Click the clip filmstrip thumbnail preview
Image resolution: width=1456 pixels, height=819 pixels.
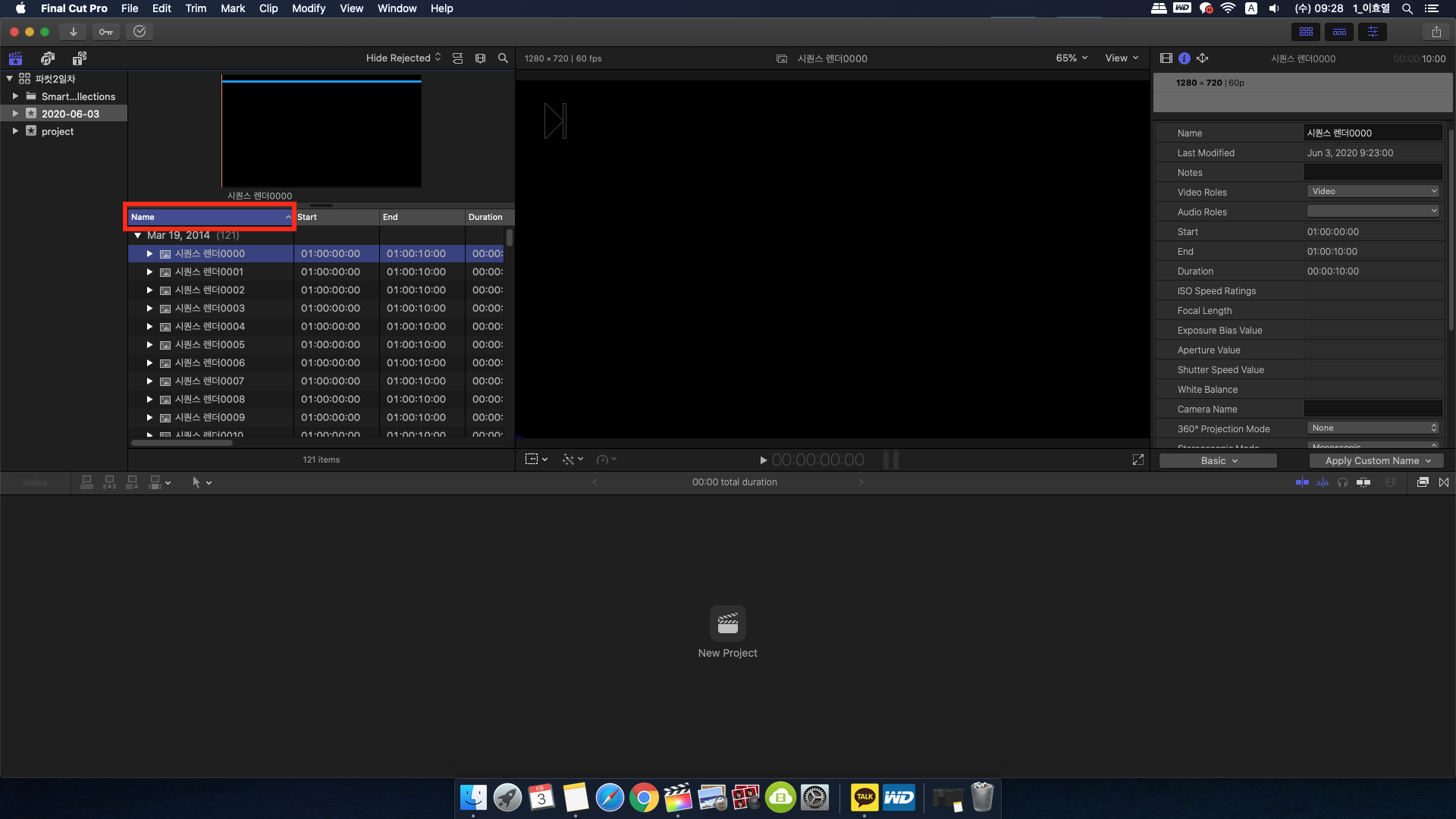(322, 131)
